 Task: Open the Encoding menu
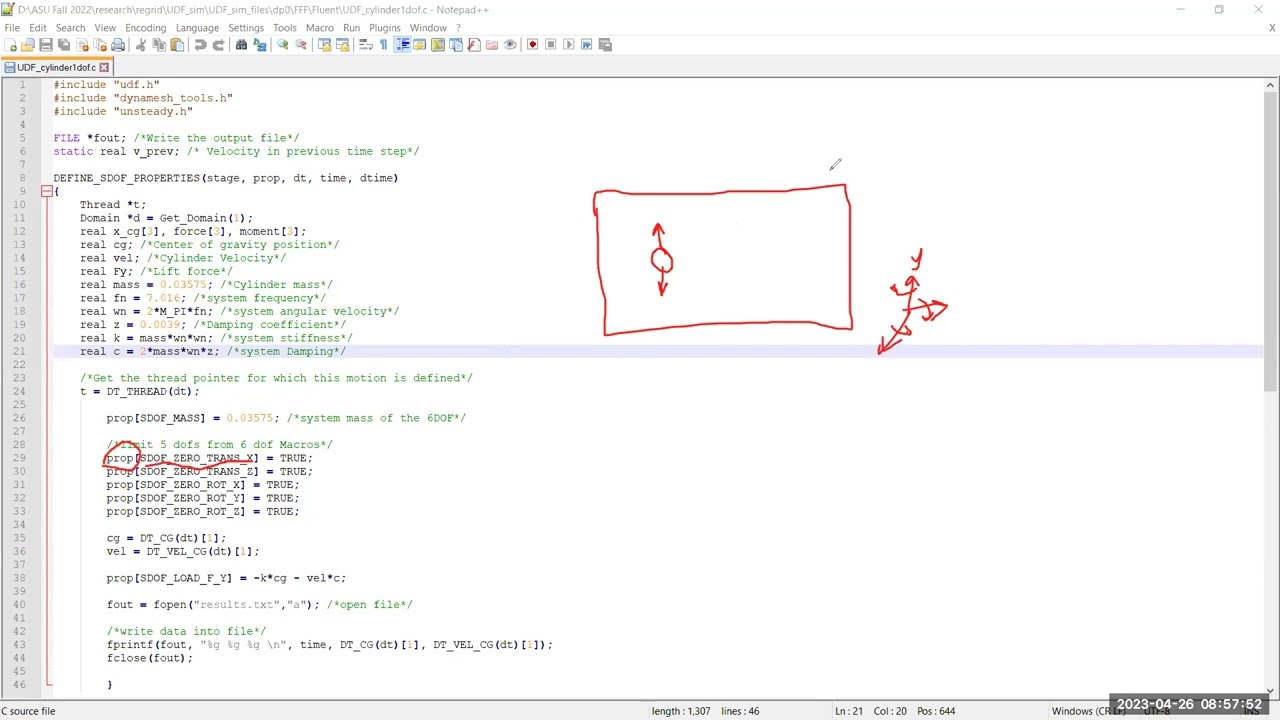click(146, 28)
